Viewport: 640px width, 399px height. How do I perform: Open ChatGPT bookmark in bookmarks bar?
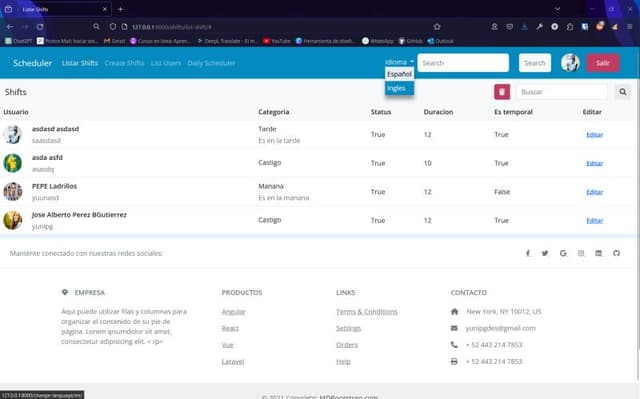click(x=18, y=41)
